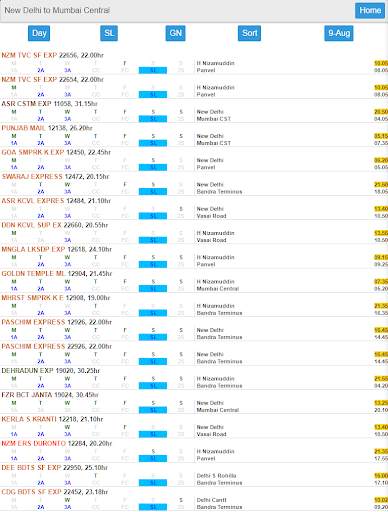Open NZM ERS DURONTO 12284
388x512 pixels.
coord(57,443)
